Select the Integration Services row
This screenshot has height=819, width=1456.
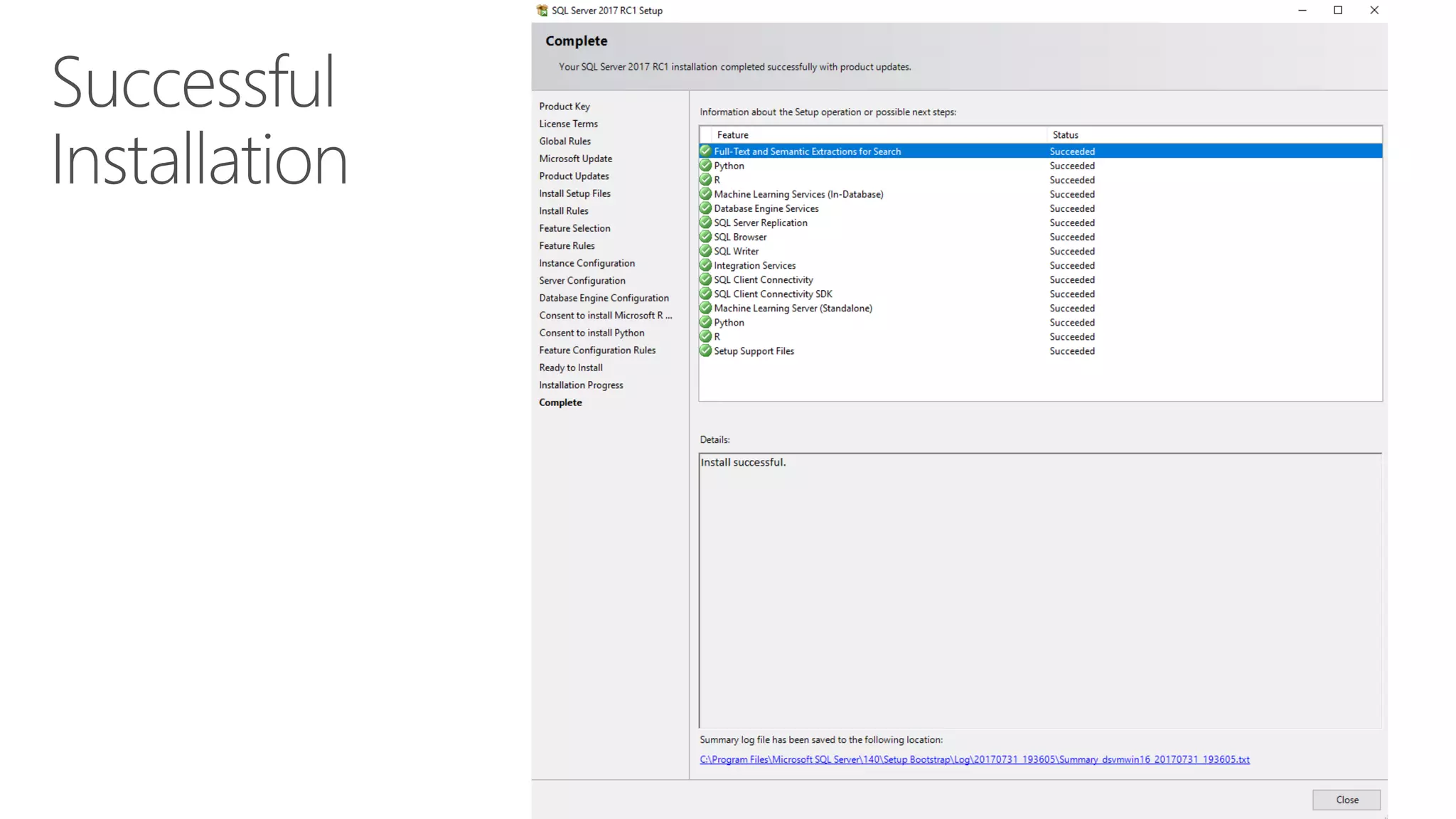[x=1041, y=265]
